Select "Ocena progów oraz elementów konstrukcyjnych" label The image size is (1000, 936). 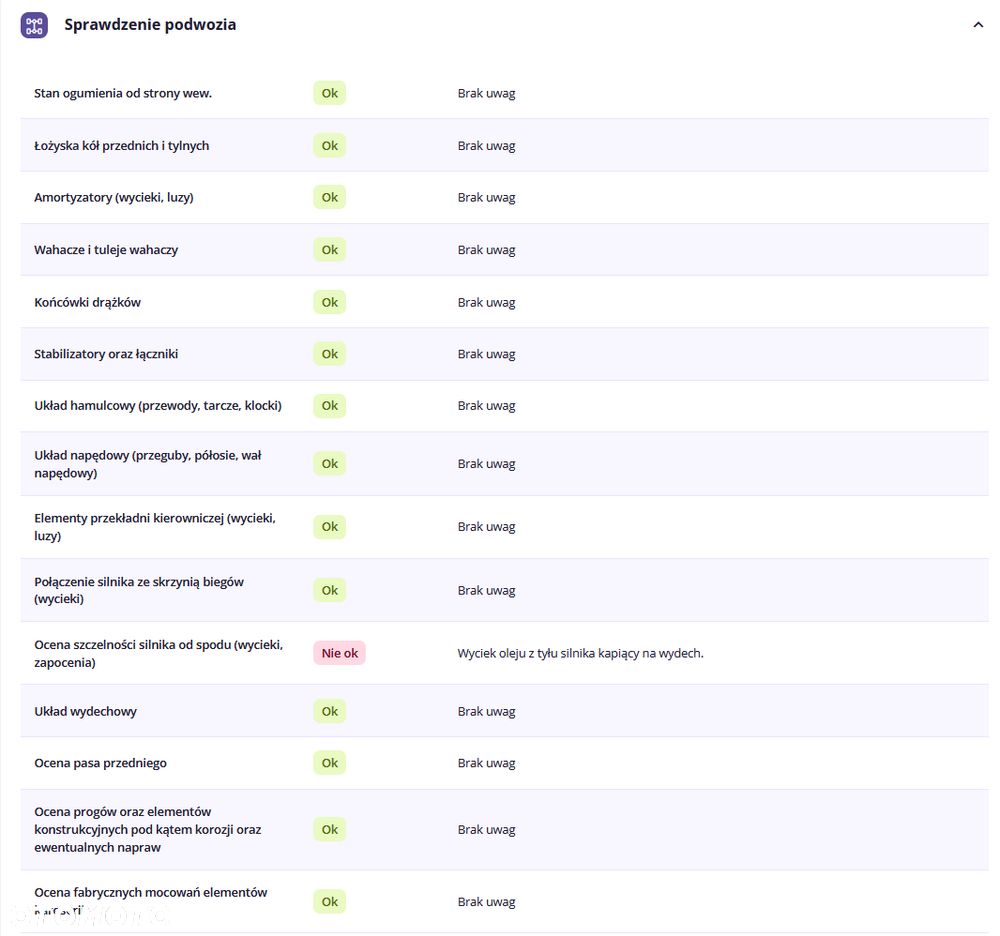click(x=148, y=830)
